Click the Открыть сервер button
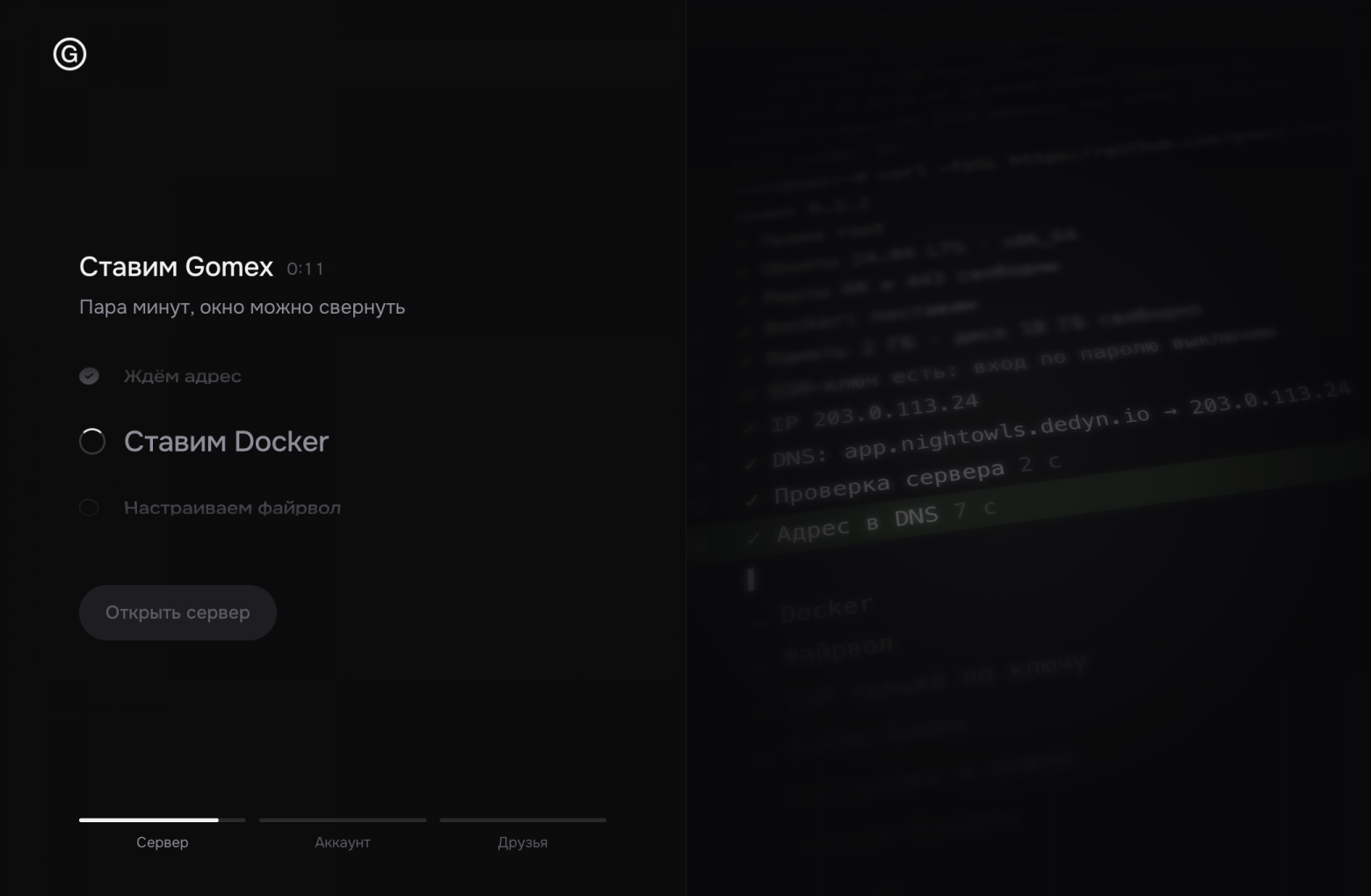 tap(178, 612)
